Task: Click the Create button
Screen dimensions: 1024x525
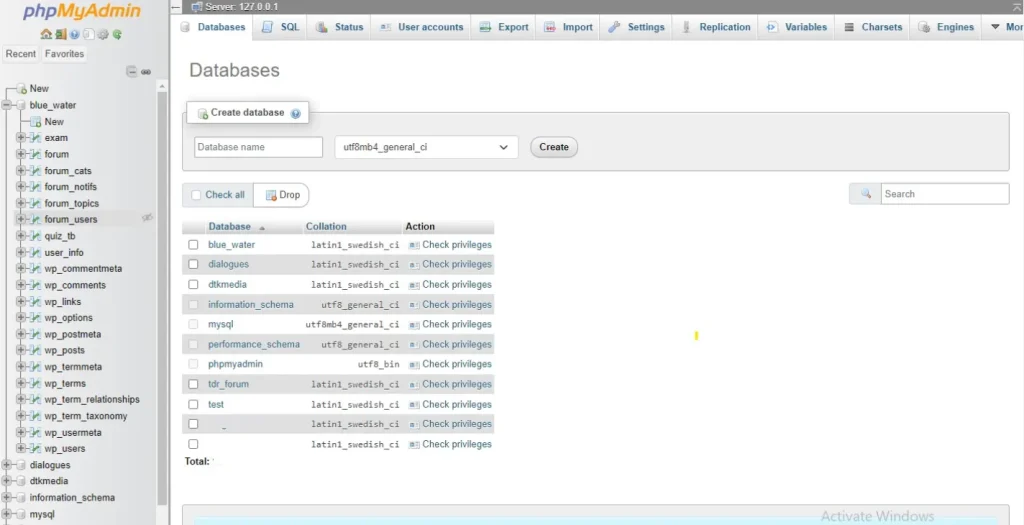Action: point(554,147)
